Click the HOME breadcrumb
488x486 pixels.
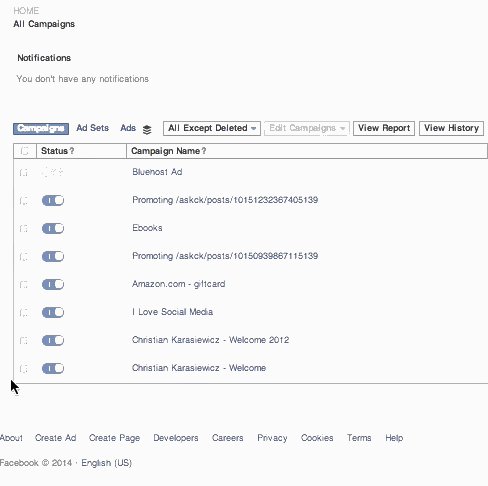click(26, 11)
